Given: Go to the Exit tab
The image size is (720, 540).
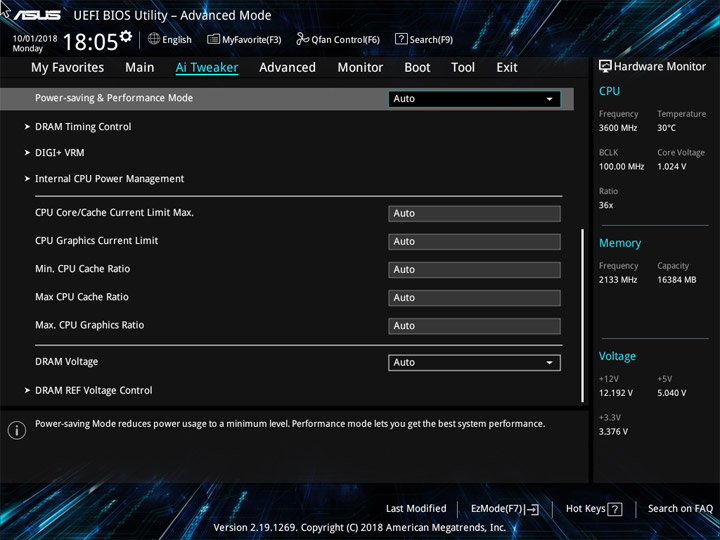Looking at the screenshot, I should click(507, 68).
